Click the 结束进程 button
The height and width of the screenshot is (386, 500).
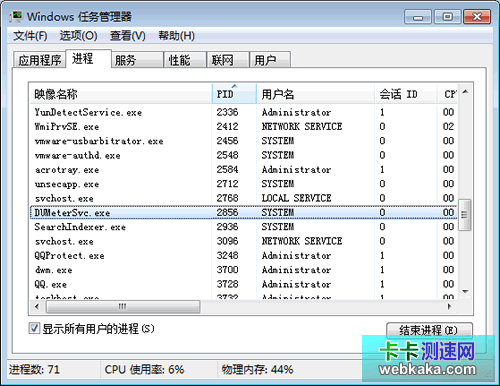point(429,330)
